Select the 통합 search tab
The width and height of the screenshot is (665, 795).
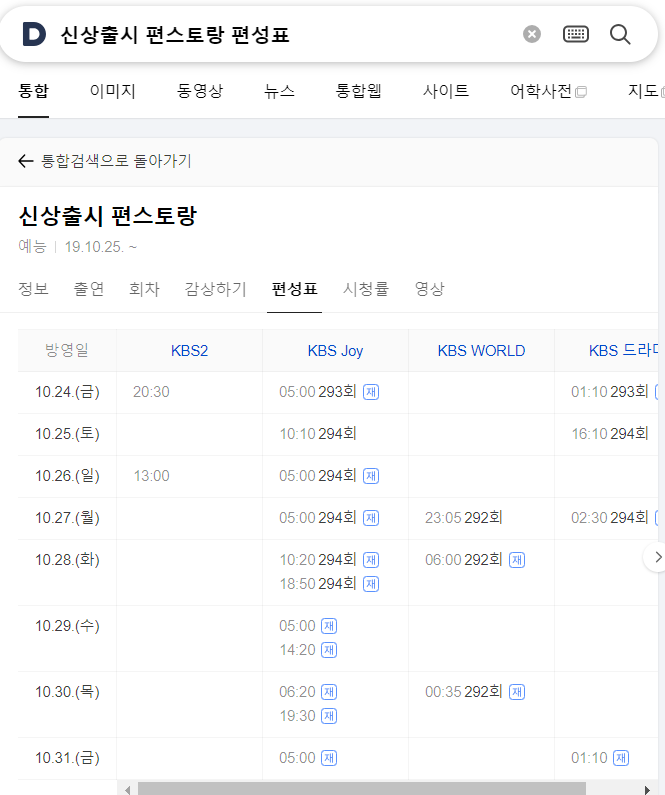(33, 91)
